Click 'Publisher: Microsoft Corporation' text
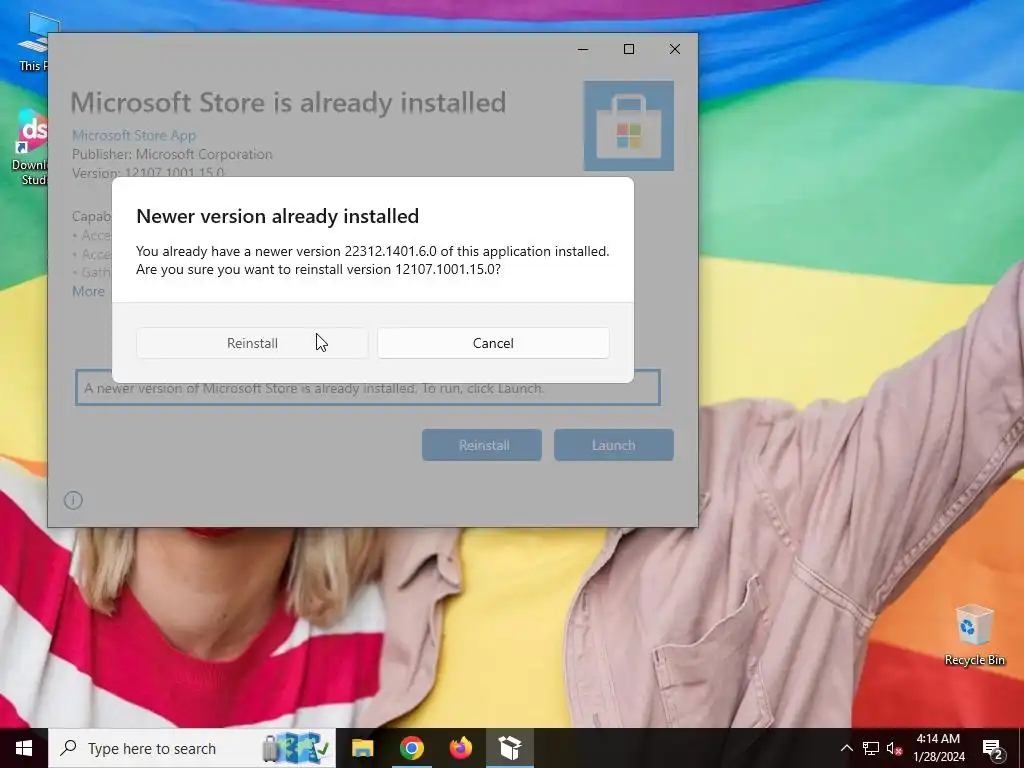Viewport: 1024px width, 768px height. point(172,154)
